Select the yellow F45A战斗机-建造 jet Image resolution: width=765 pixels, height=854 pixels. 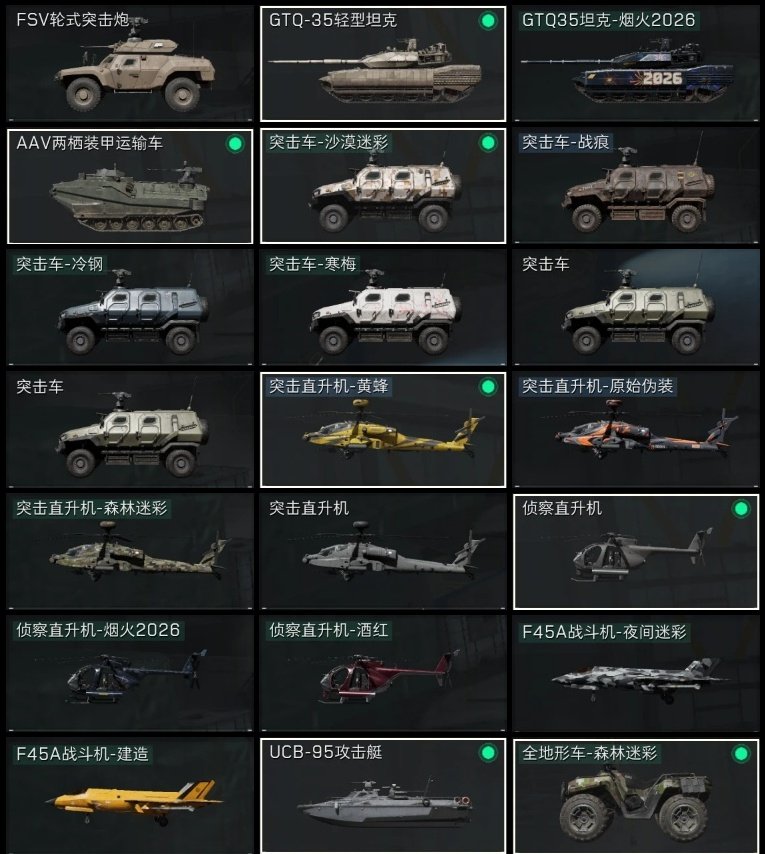(130, 796)
